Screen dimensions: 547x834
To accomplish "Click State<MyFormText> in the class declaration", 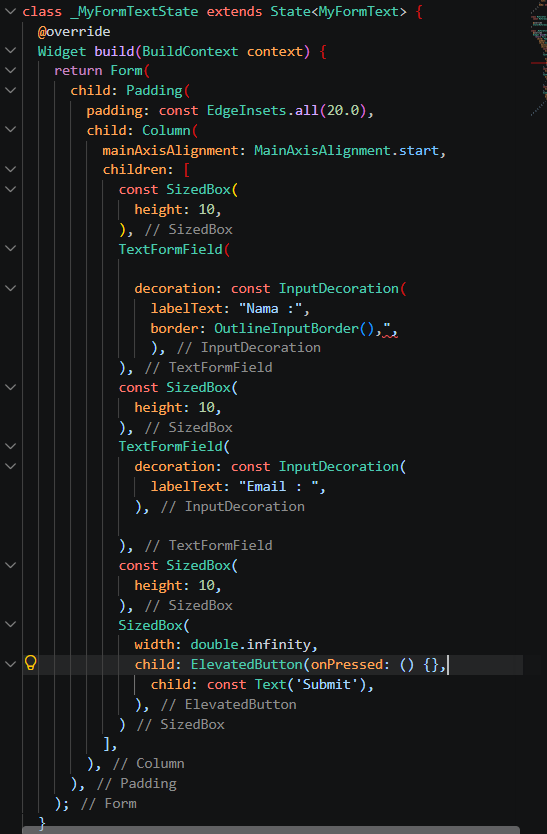I will (338, 11).
